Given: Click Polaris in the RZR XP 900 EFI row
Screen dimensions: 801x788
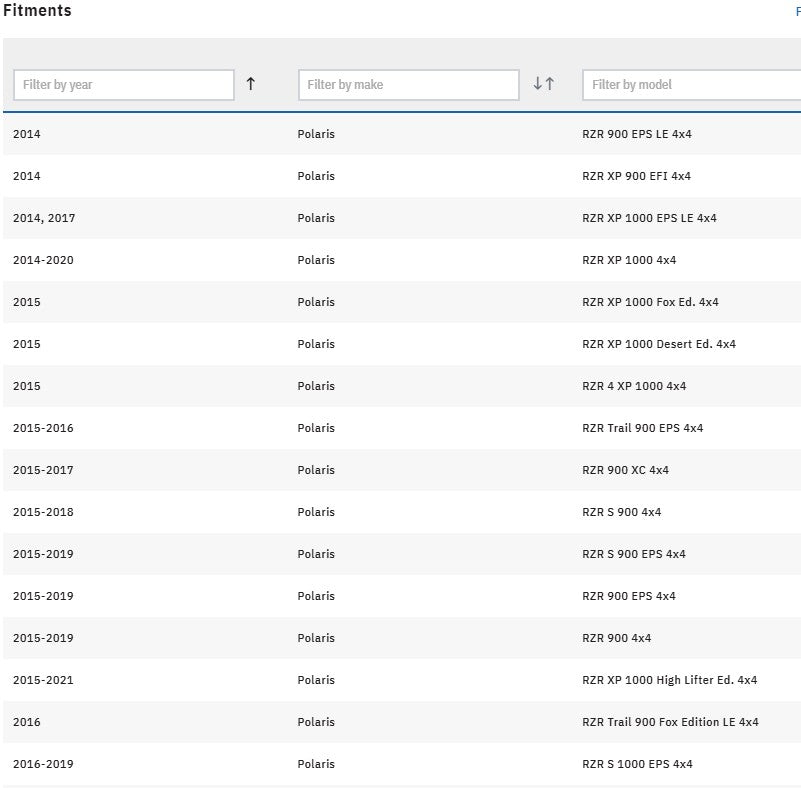Looking at the screenshot, I should click(316, 176).
